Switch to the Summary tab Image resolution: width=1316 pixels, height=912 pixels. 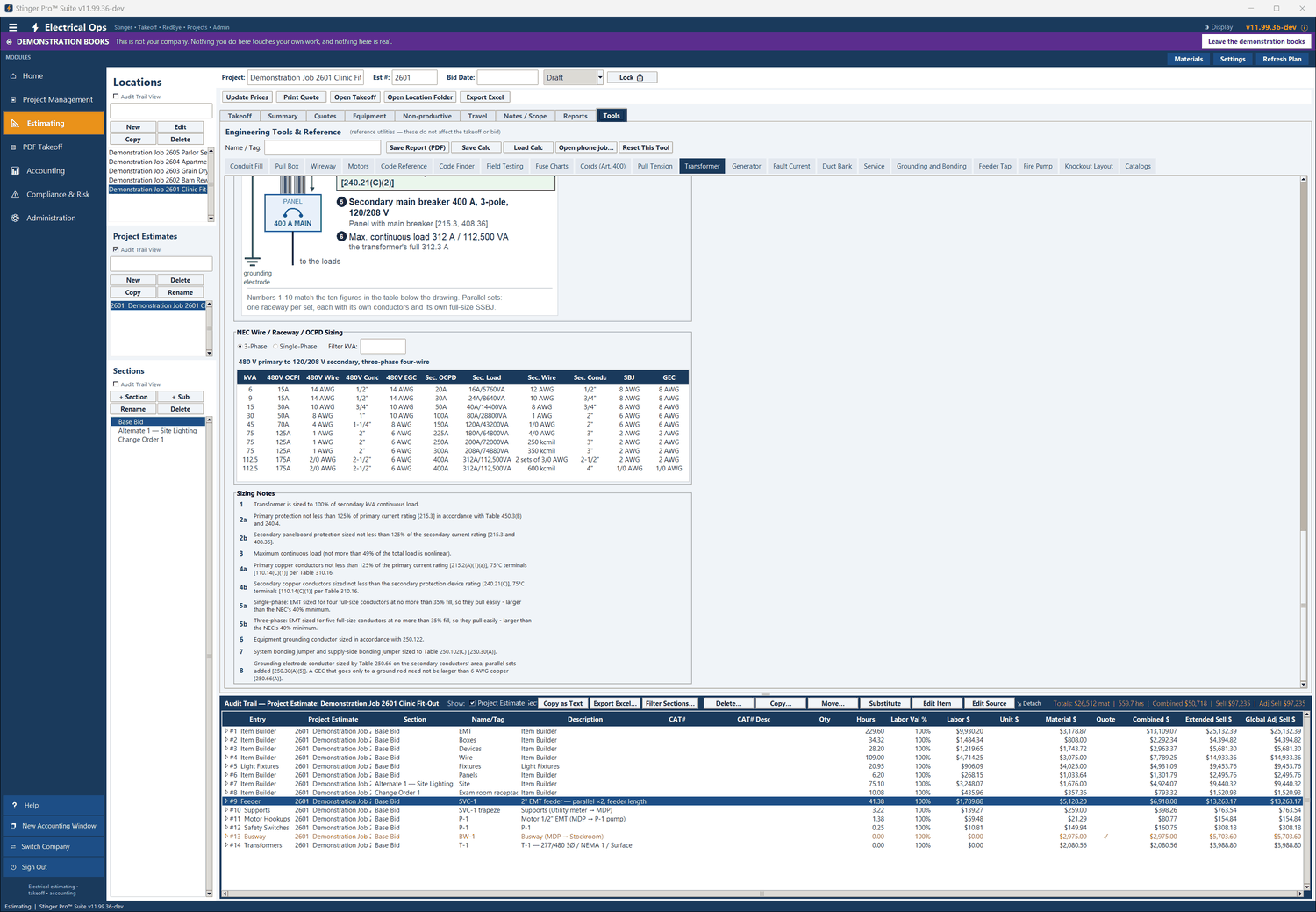click(x=283, y=116)
